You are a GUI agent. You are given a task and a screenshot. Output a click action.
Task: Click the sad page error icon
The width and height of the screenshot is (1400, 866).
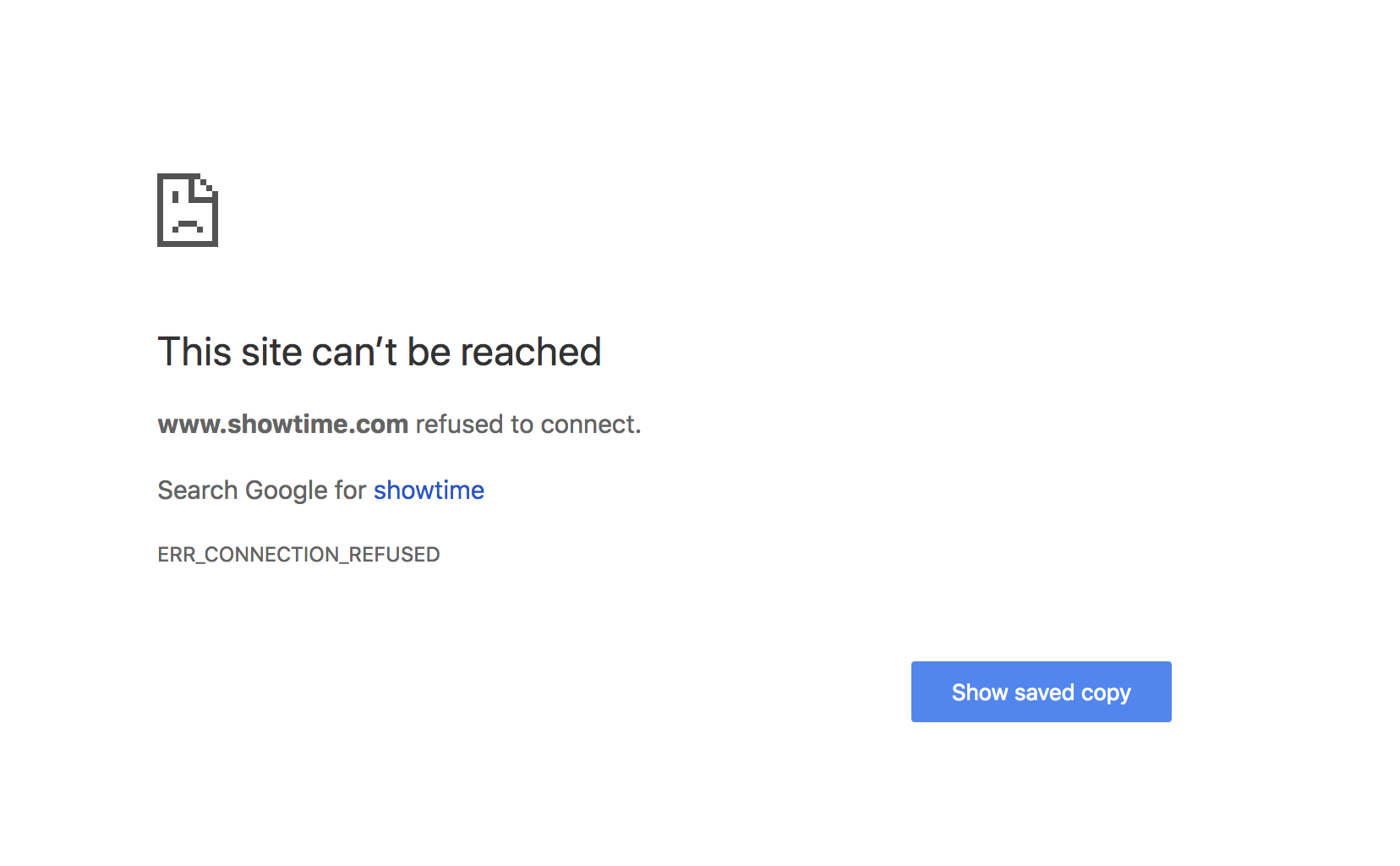[188, 210]
